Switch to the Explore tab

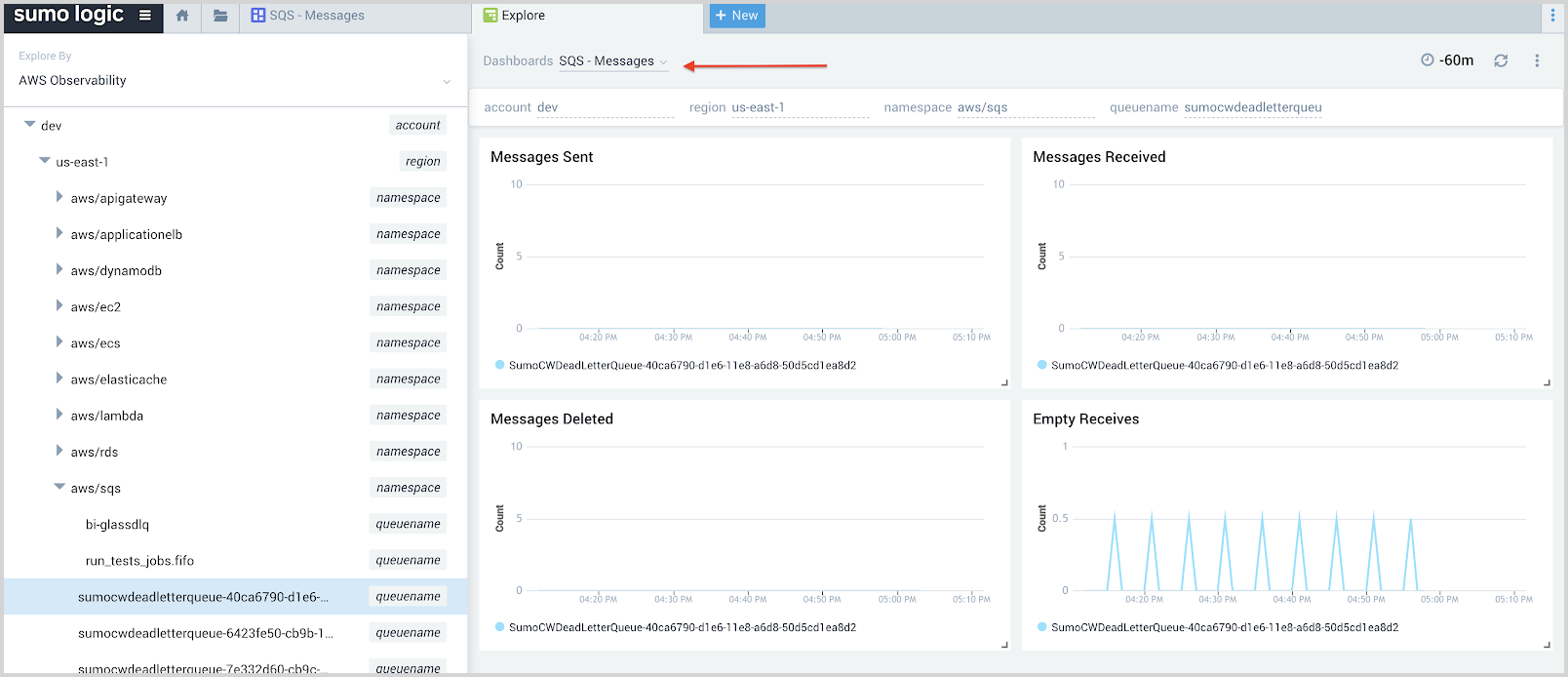tap(523, 16)
